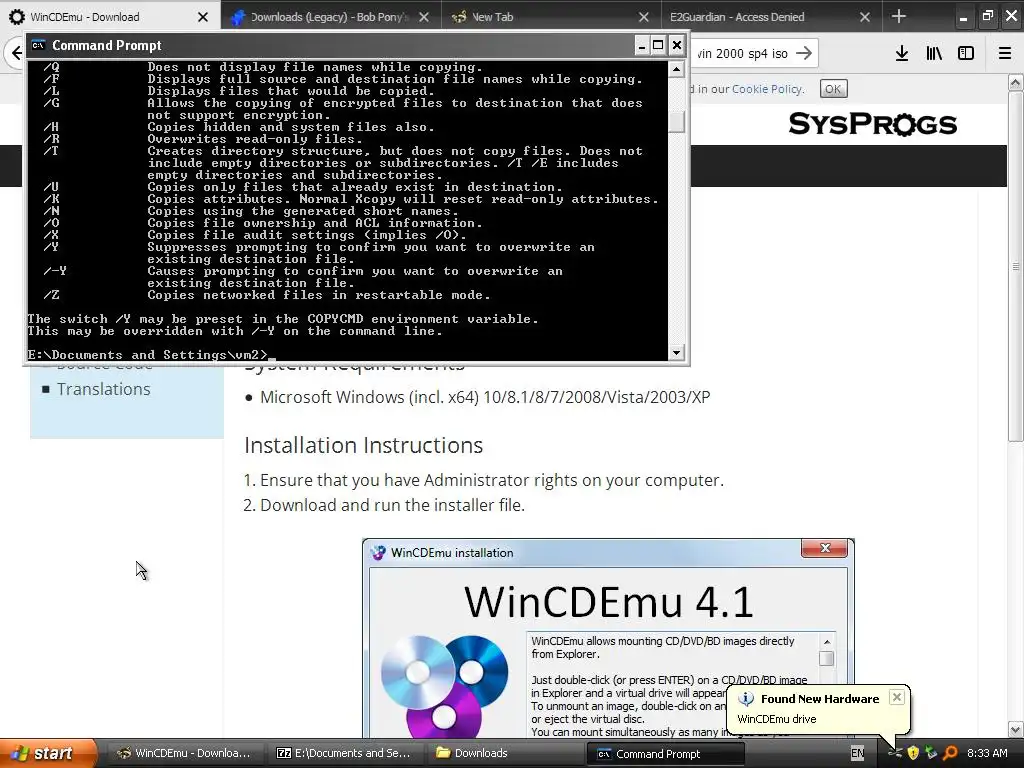1024x768 pixels.
Task: Close the New Tab tab
Action: point(644,17)
